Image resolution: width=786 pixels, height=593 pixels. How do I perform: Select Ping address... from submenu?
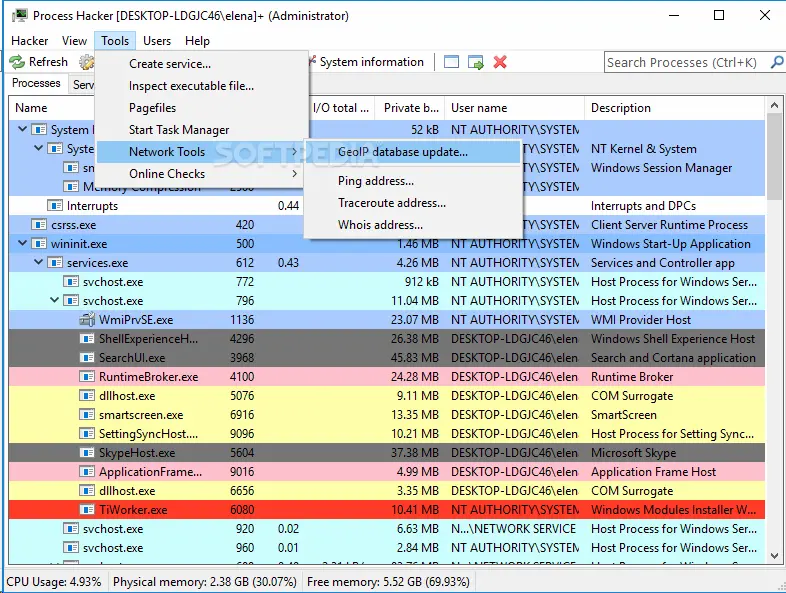376,181
